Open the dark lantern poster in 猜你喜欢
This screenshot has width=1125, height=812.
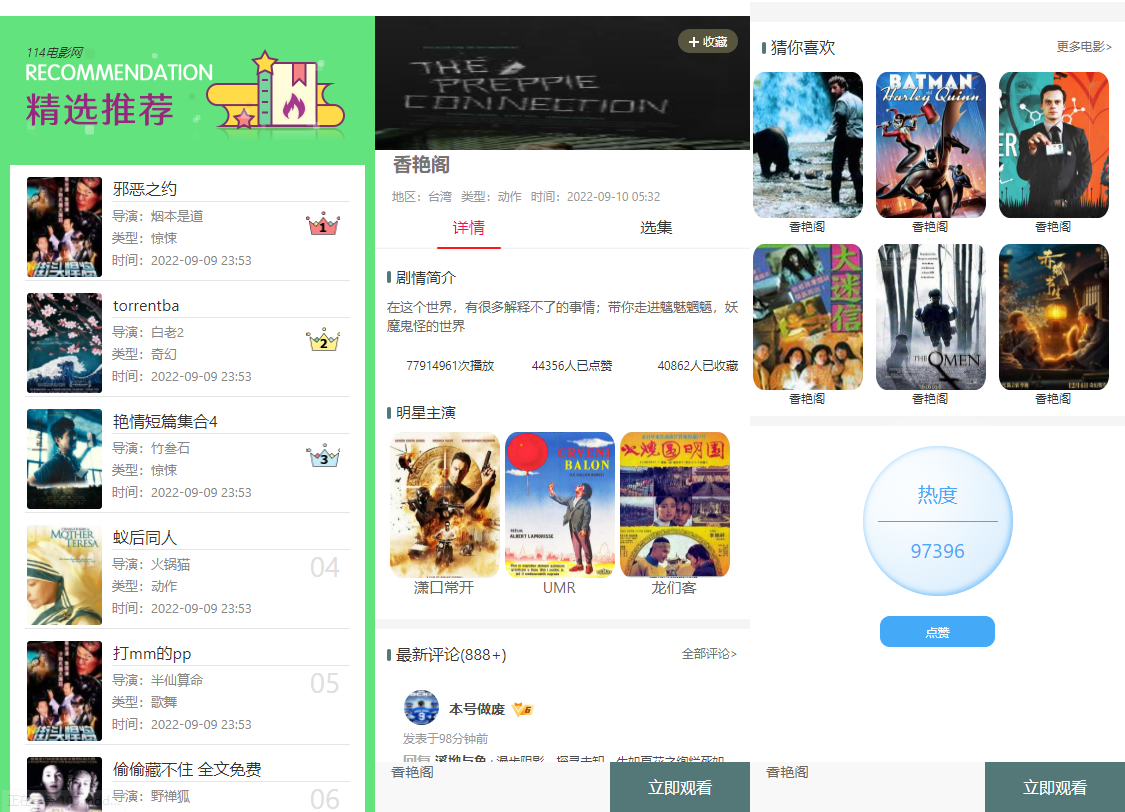coord(1054,317)
